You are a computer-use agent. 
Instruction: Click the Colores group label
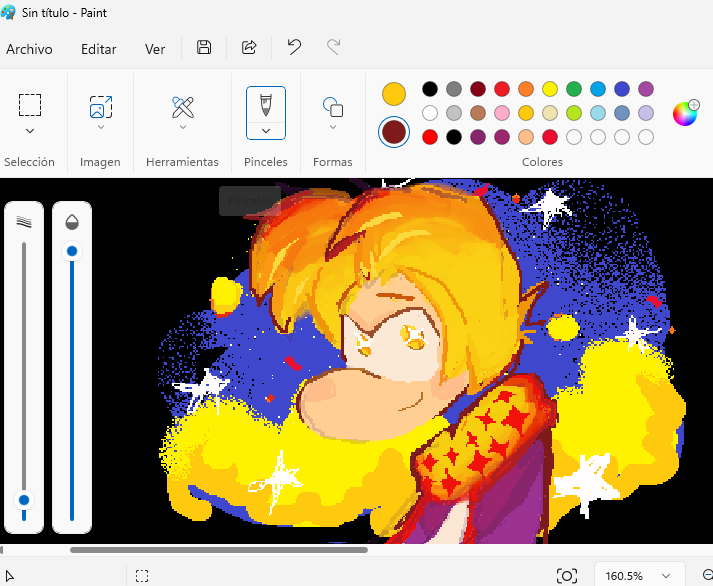click(x=542, y=162)
